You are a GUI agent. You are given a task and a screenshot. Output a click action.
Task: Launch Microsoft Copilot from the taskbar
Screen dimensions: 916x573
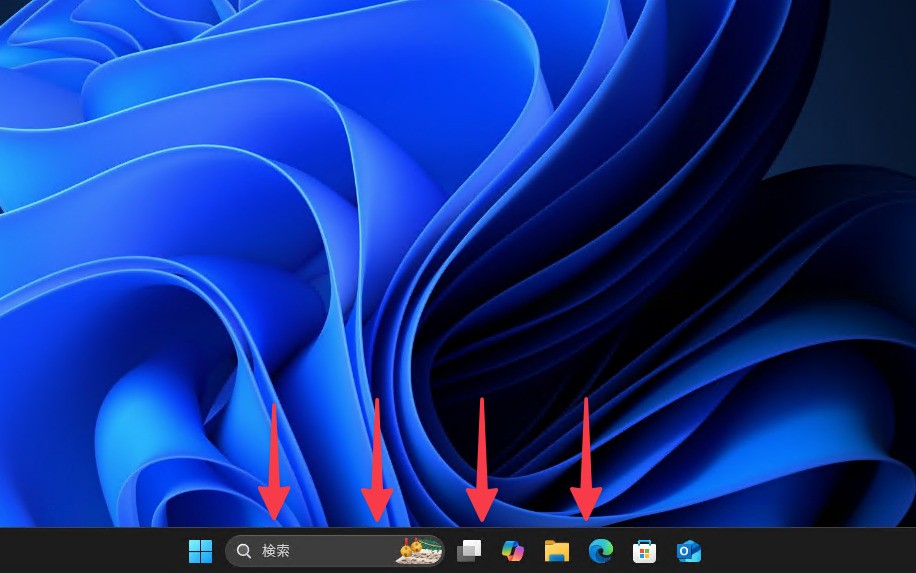tap(513, 551)
